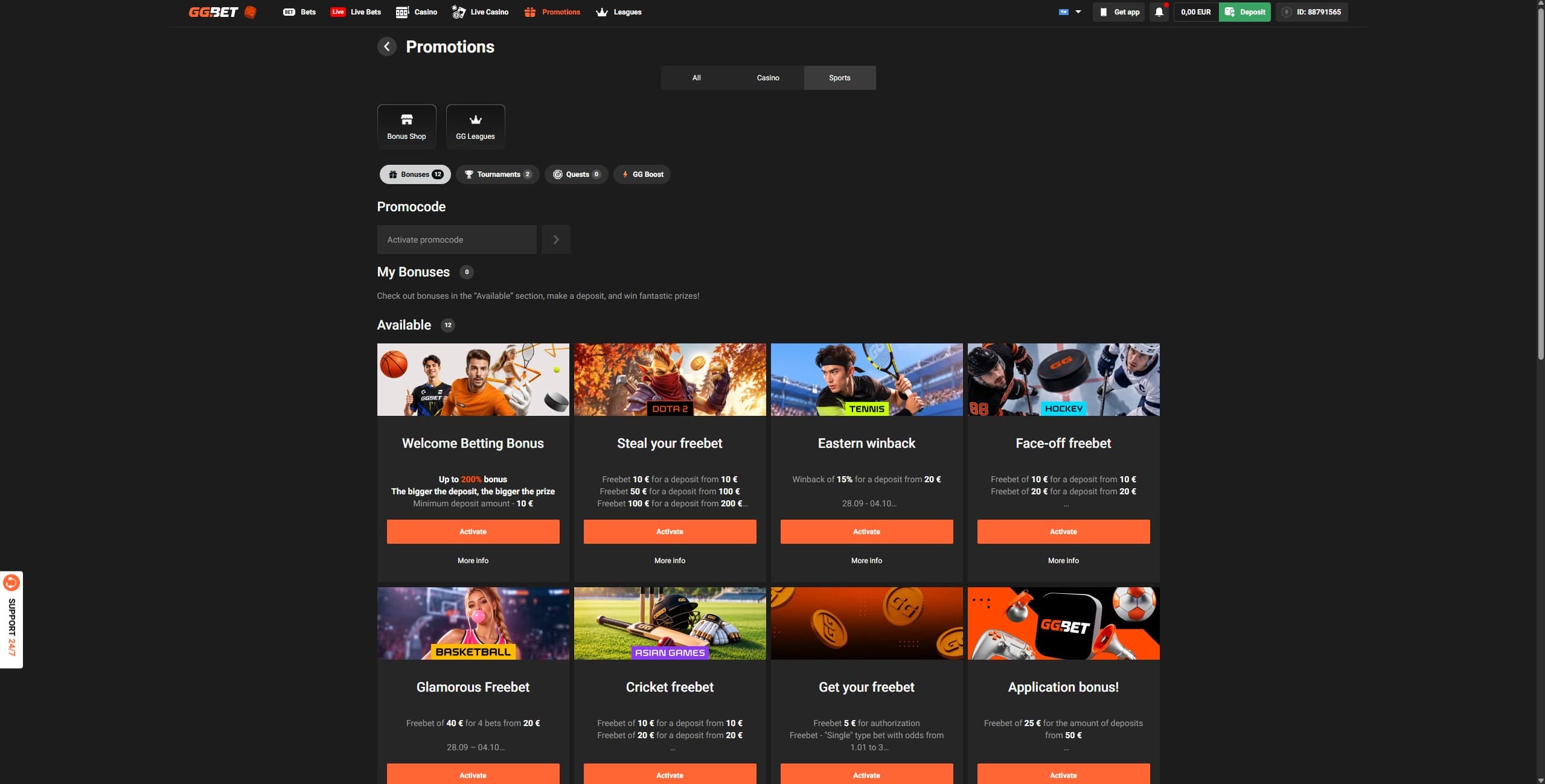Screen dimensions: 1545x784
Task: Select the Quests filter chip
Action: pos(576,174)
